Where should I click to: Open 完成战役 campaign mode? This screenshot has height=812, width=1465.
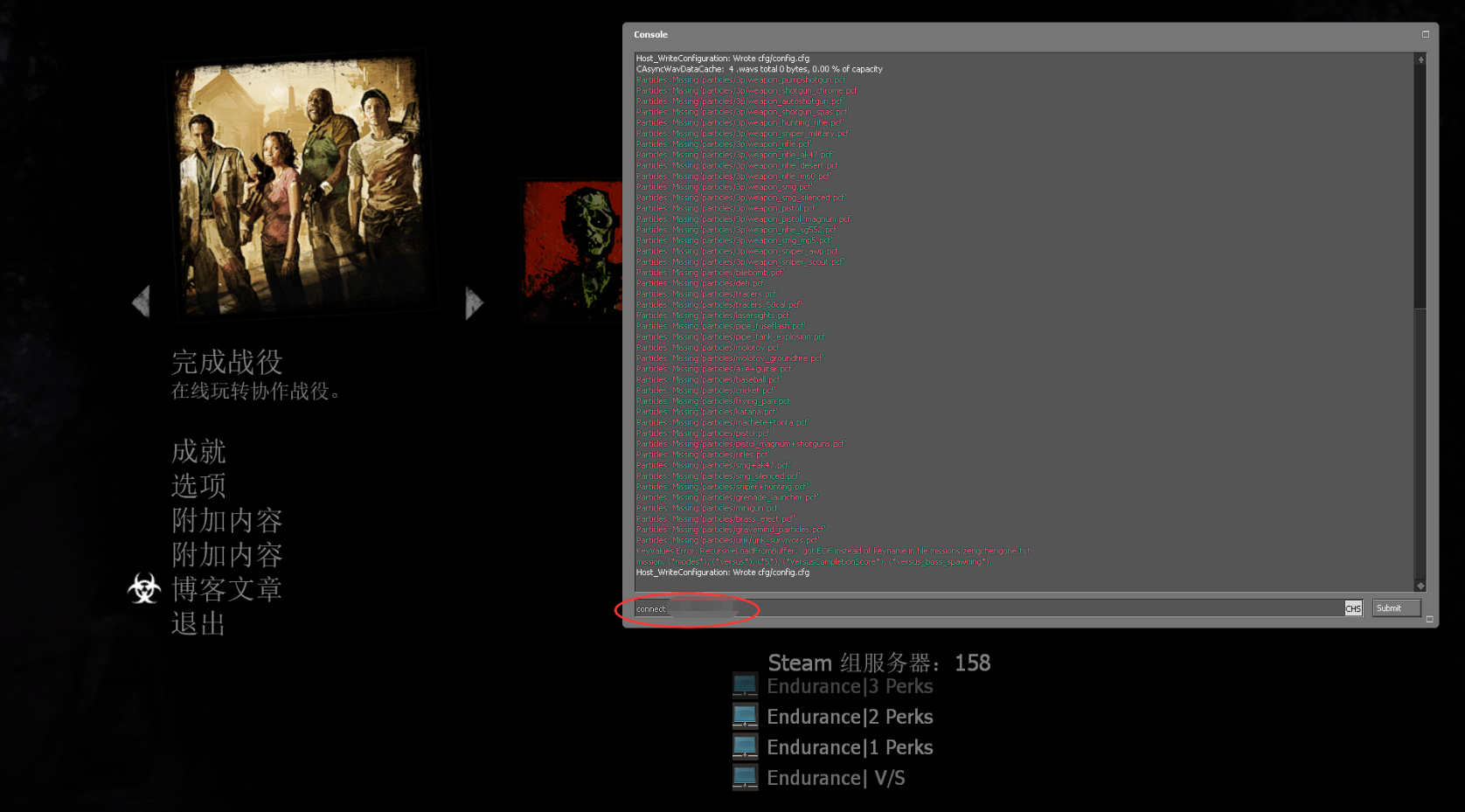point(227,362)
